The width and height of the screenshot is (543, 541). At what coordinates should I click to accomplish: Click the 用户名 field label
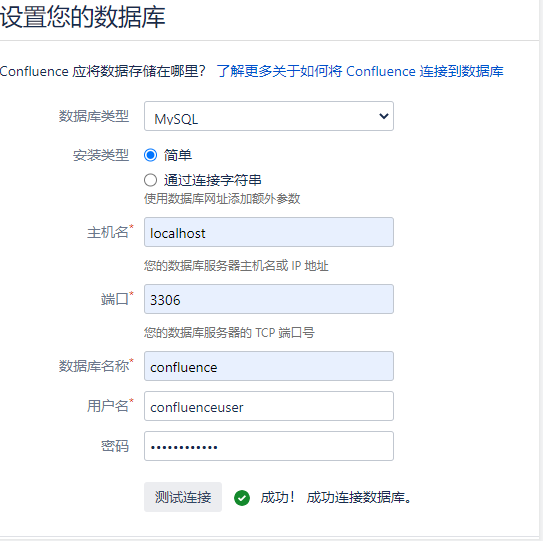click(110, 406)
